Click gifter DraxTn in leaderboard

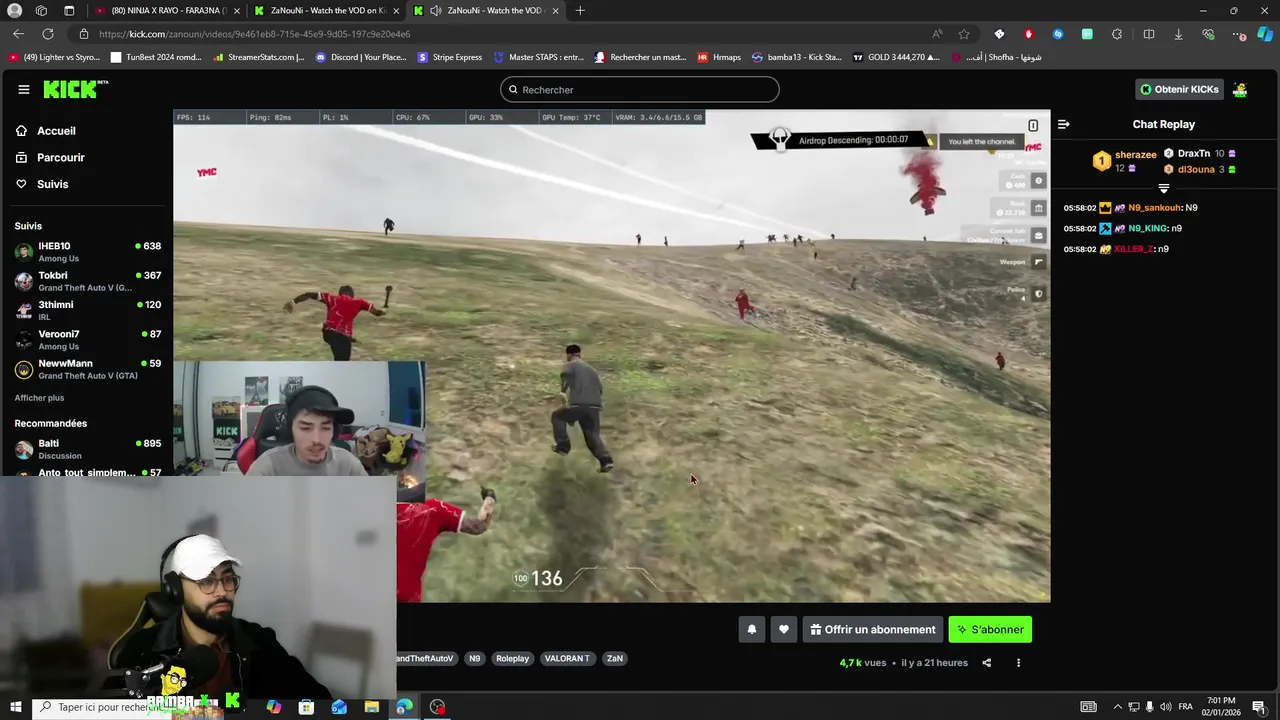tap(1193, 154)
